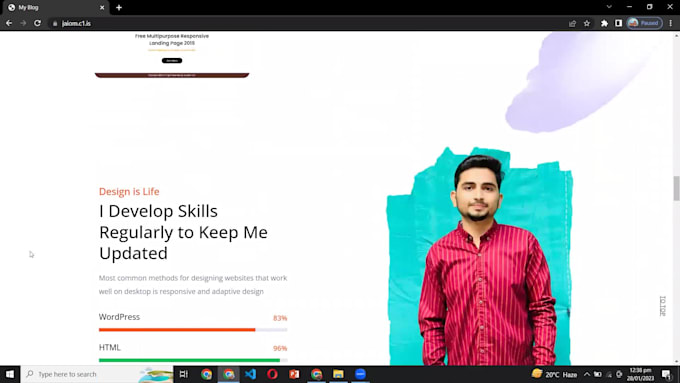
Task: Click the battery status tray icon
Action: pos(598,374)
